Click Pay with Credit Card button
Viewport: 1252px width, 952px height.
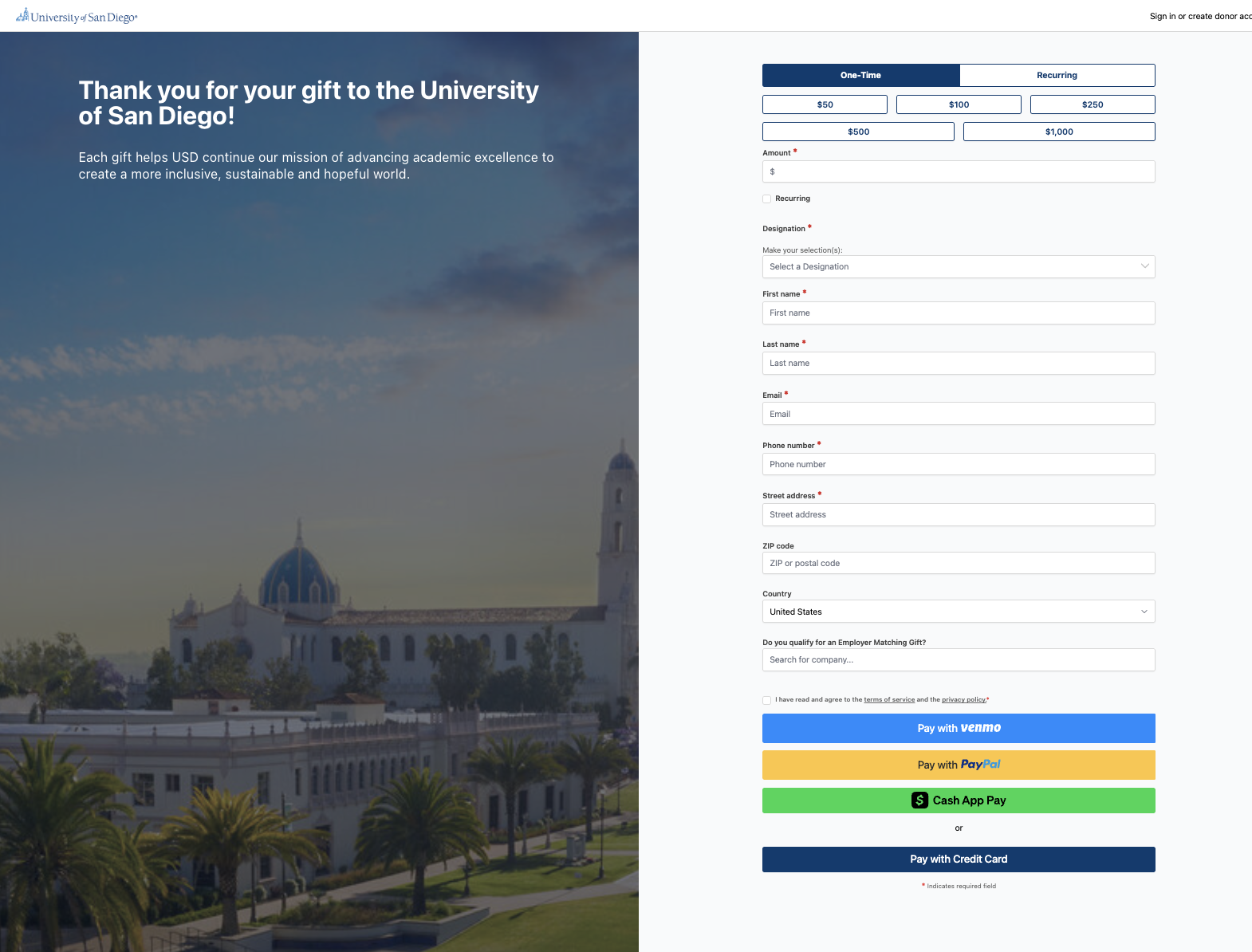(959, 860)
